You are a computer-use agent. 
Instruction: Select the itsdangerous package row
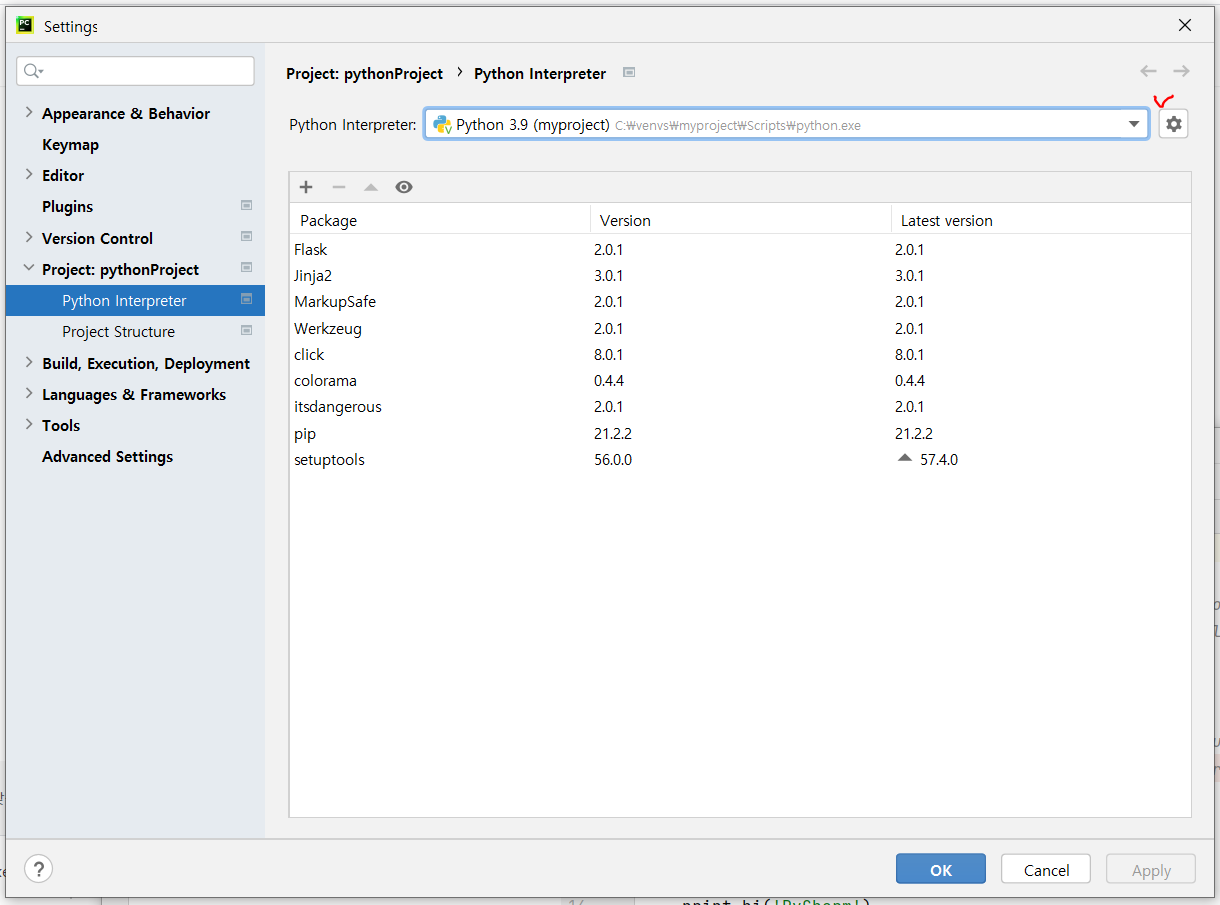tap(740, 407)
